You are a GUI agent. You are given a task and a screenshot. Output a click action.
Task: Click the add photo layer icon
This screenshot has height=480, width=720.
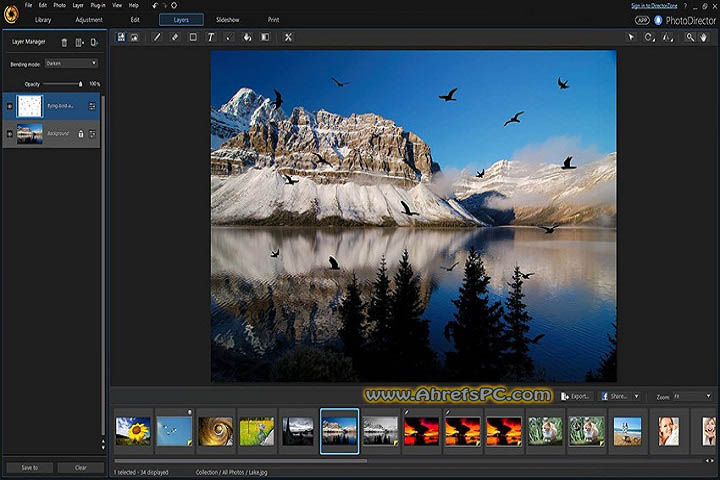click(135, 38)
